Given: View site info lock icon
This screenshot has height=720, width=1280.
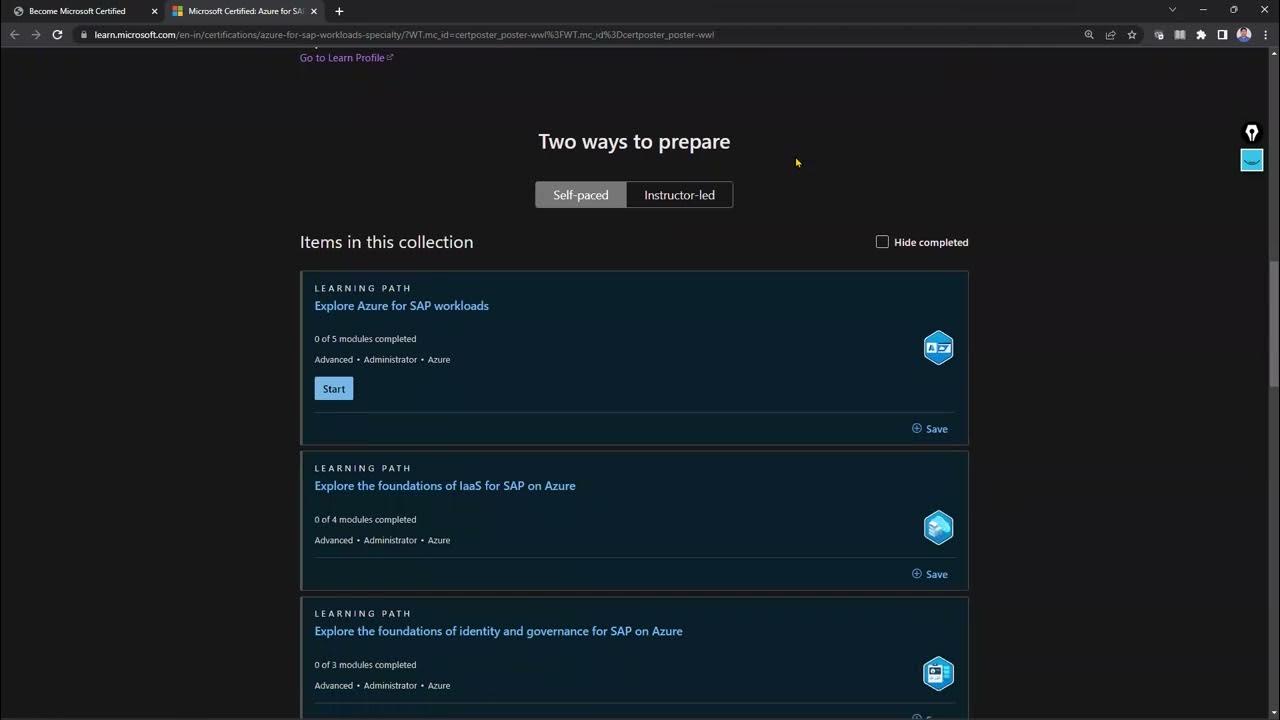Looking at the screenshot, I should point(85,34).
